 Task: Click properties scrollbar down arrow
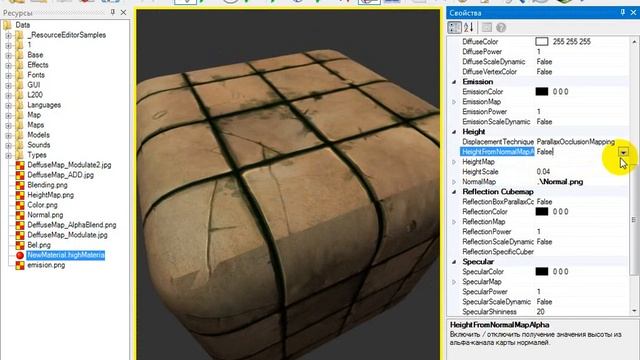click(x=634, y=311)
